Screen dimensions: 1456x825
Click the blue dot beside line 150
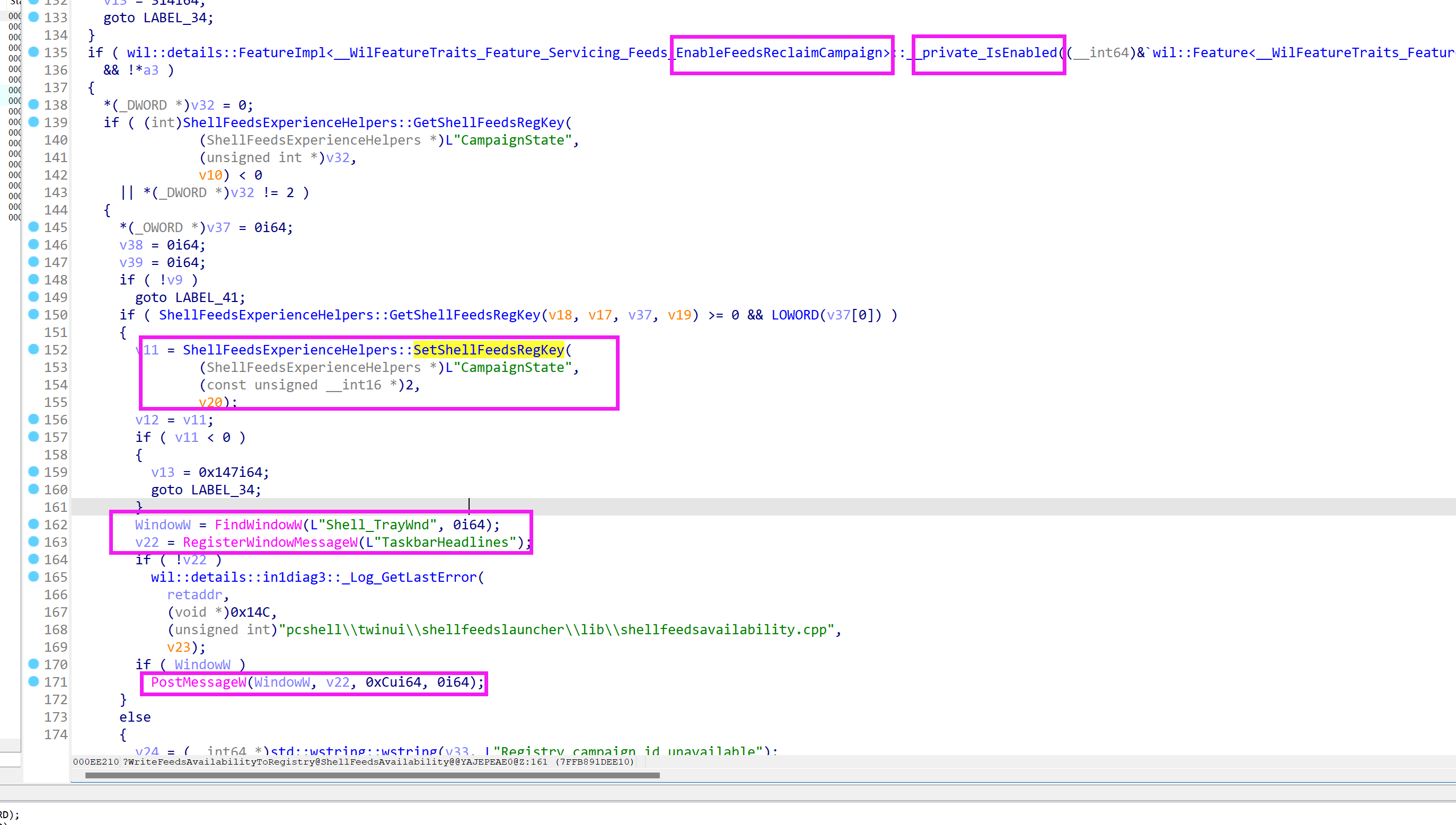click(33, 314)
